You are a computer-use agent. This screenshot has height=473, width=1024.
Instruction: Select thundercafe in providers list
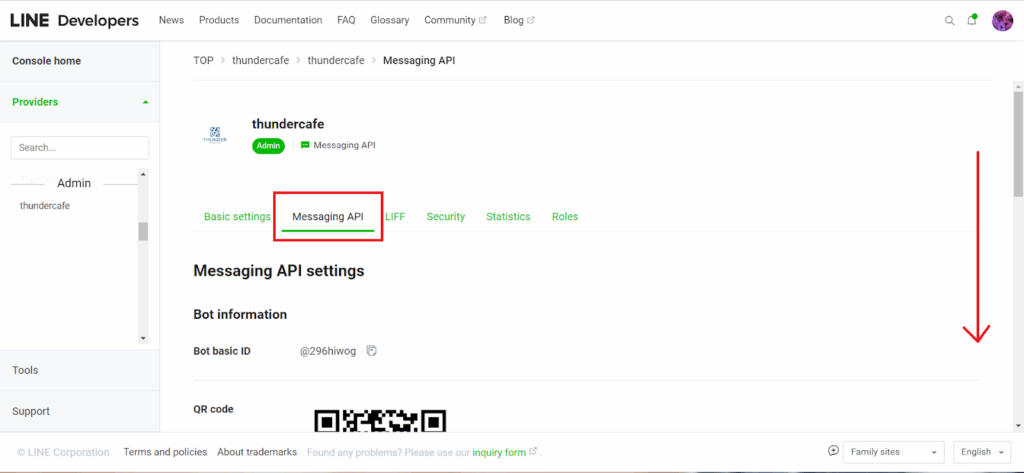(45, 206)
